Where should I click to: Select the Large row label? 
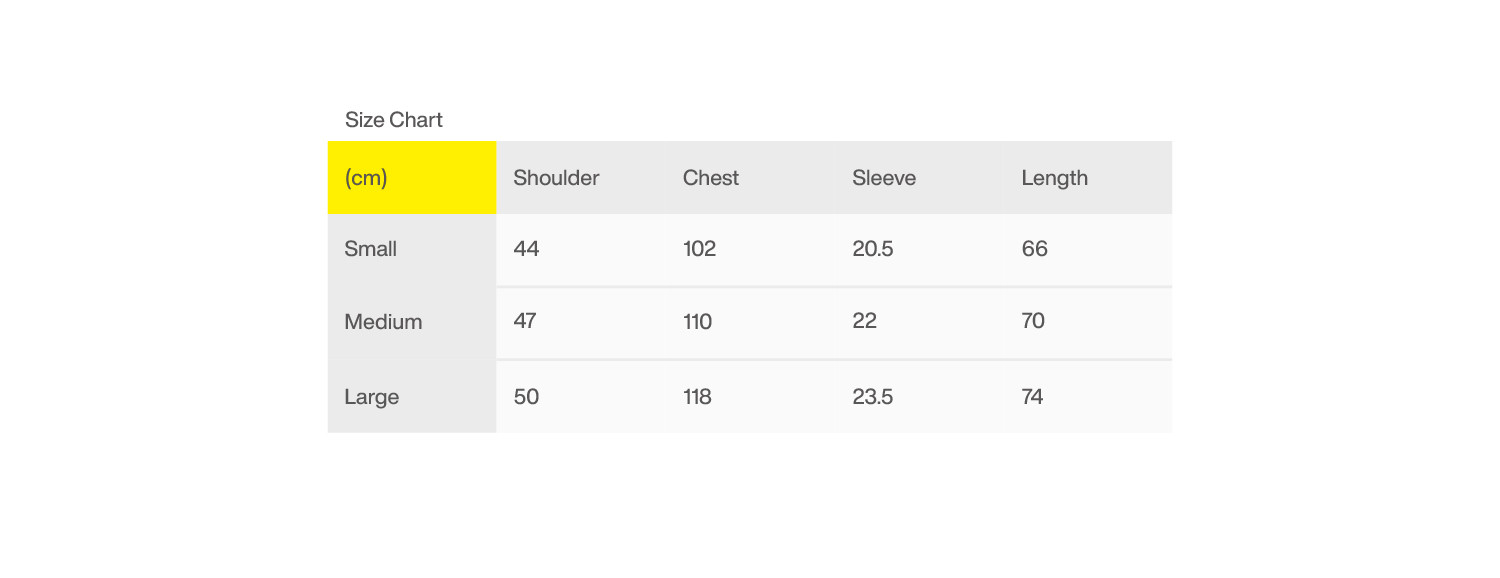pyautogui.click(x=372, y=397)
